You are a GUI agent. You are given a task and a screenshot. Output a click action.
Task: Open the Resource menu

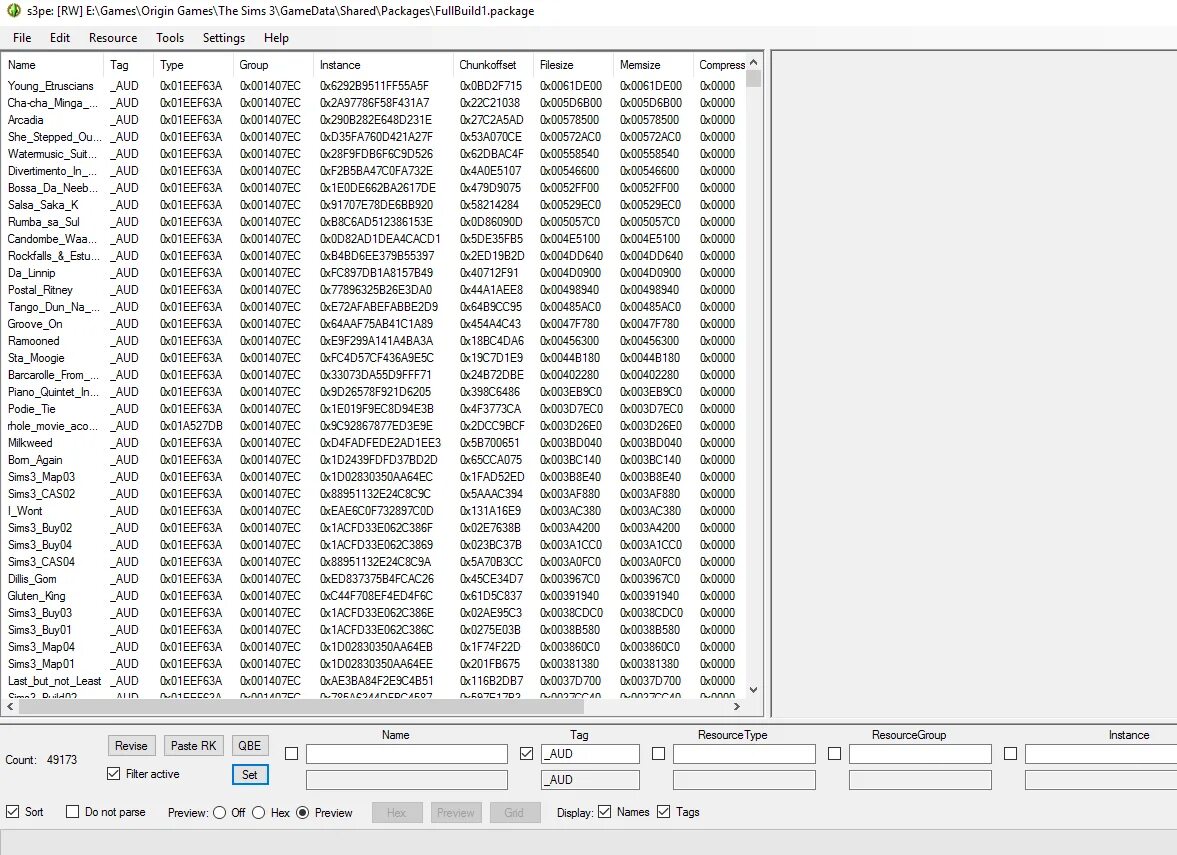[x=113, y=38]
